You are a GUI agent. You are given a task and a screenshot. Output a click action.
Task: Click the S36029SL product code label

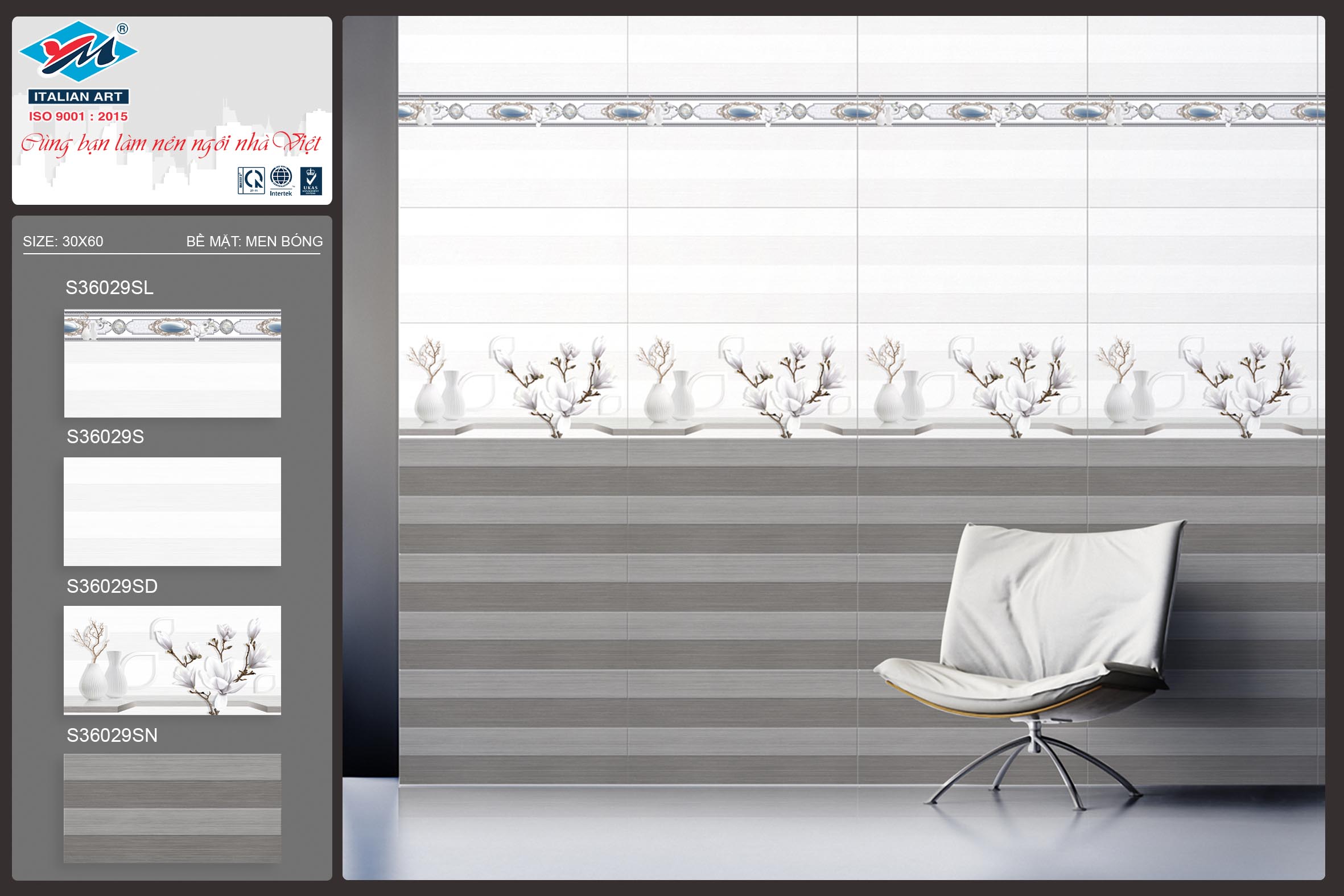click(109, 287)
